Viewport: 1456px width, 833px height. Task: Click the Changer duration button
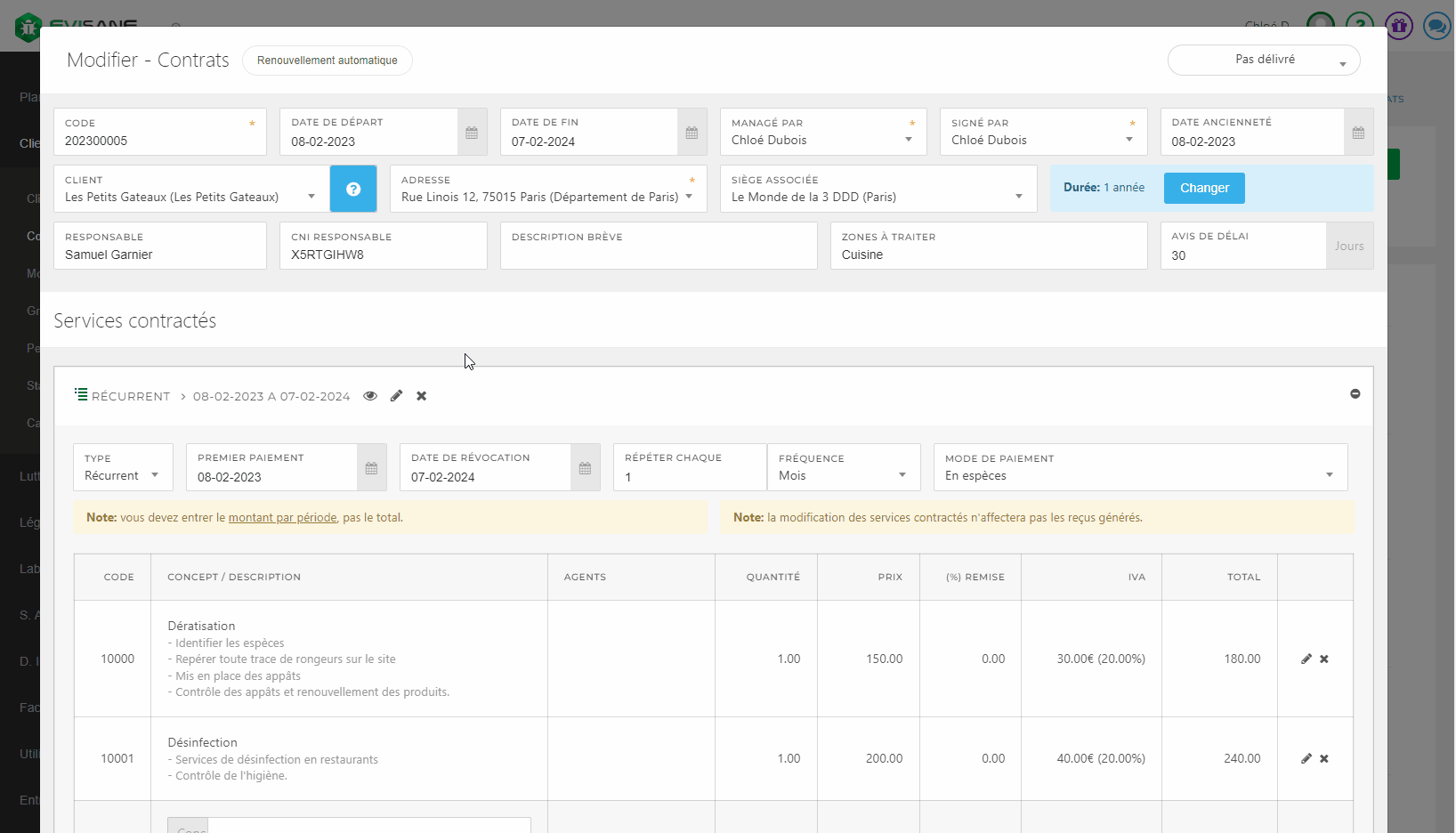pos(1203,189)
